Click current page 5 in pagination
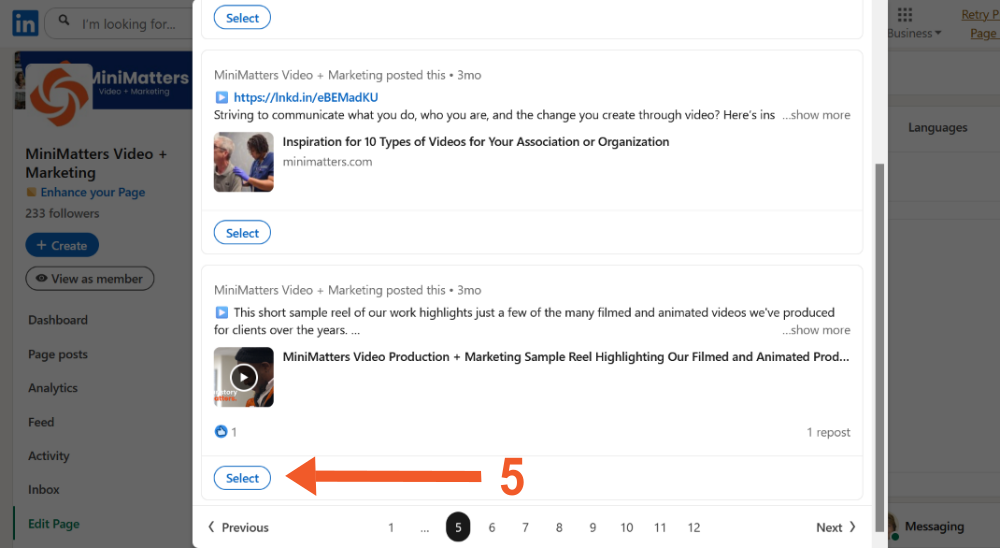The image size is (1000, 548). click(458, 528)
